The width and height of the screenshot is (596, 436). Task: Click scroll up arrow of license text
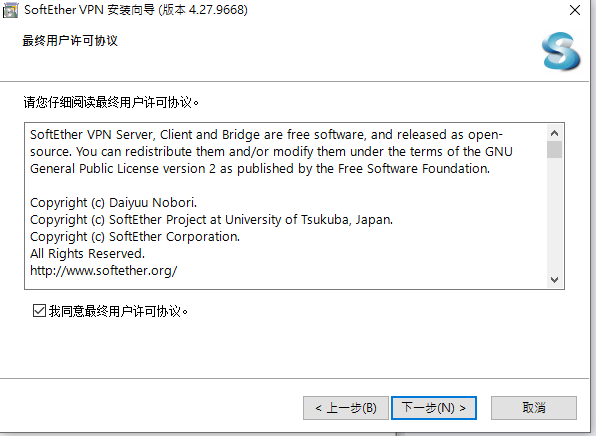click(554, 133)
